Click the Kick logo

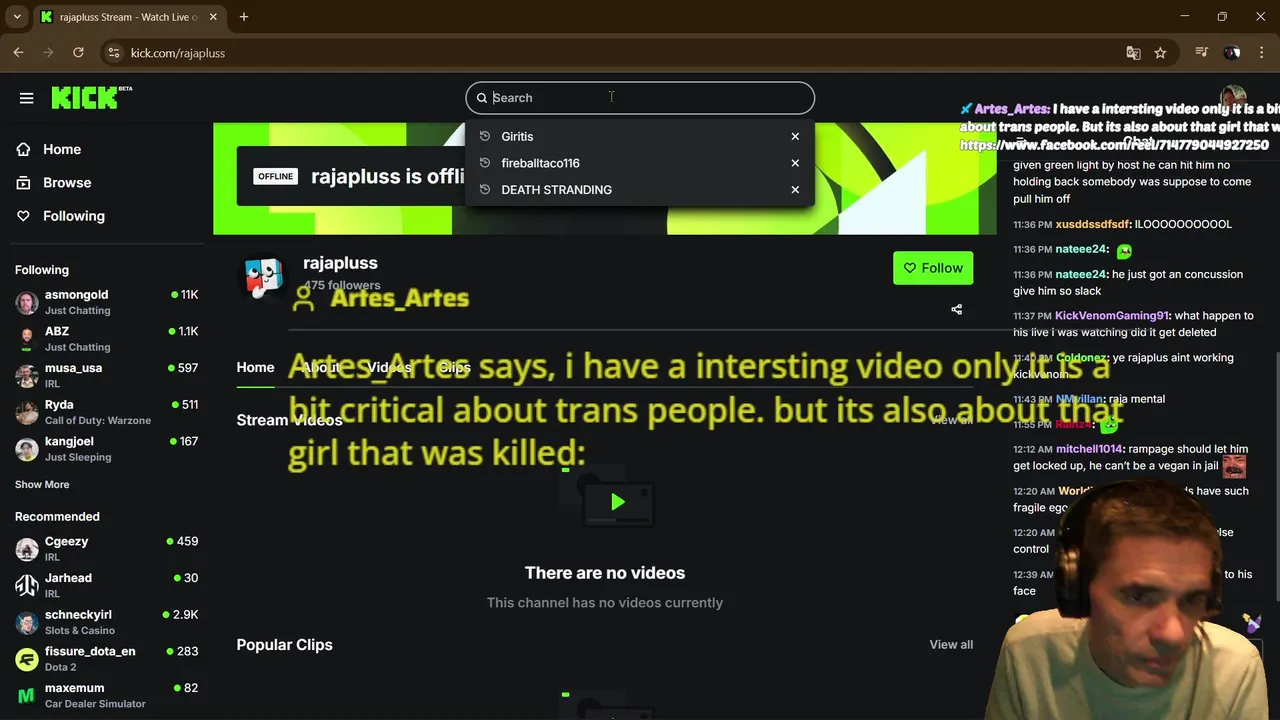[91, 97]
